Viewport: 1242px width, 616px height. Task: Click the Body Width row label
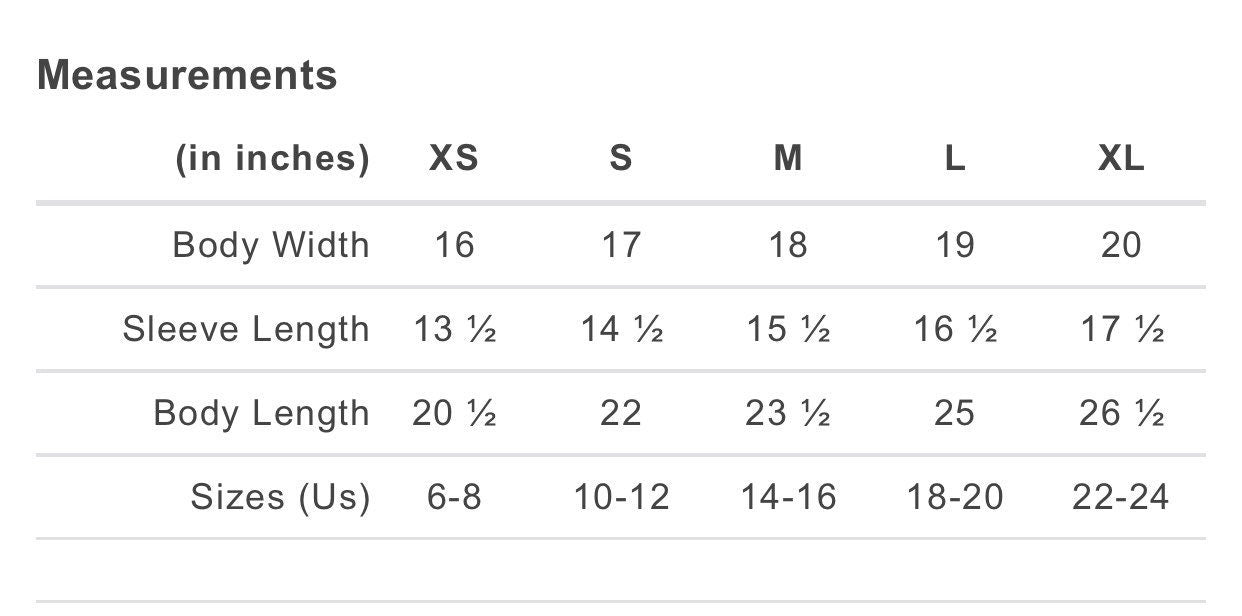tap(271, 245)
